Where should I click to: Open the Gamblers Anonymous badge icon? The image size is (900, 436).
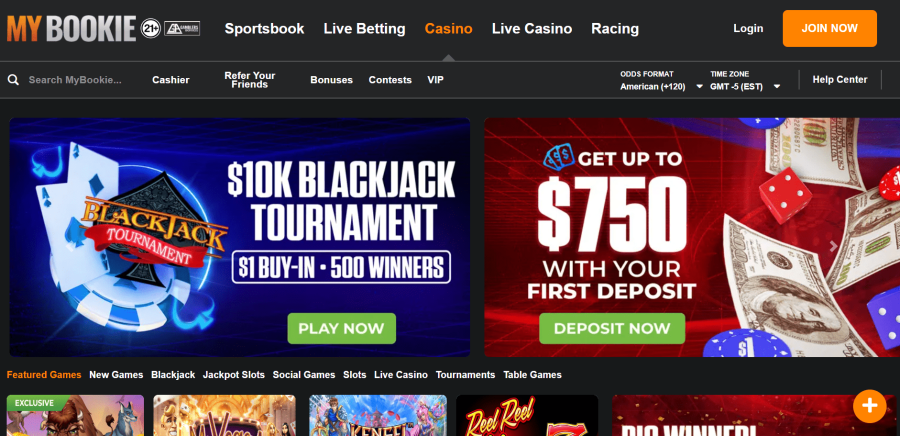(182, 28)
